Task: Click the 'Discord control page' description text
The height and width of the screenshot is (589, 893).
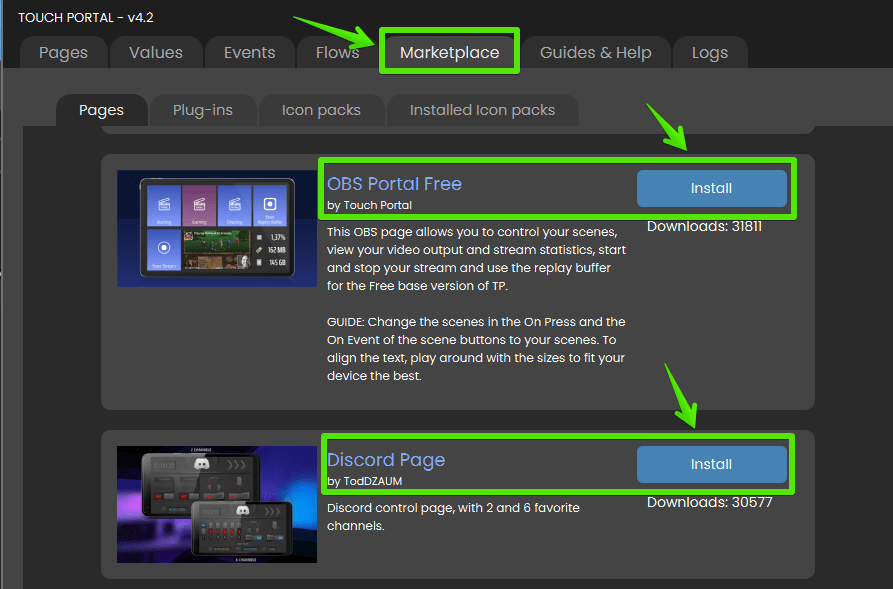Action: click(453, 517)
